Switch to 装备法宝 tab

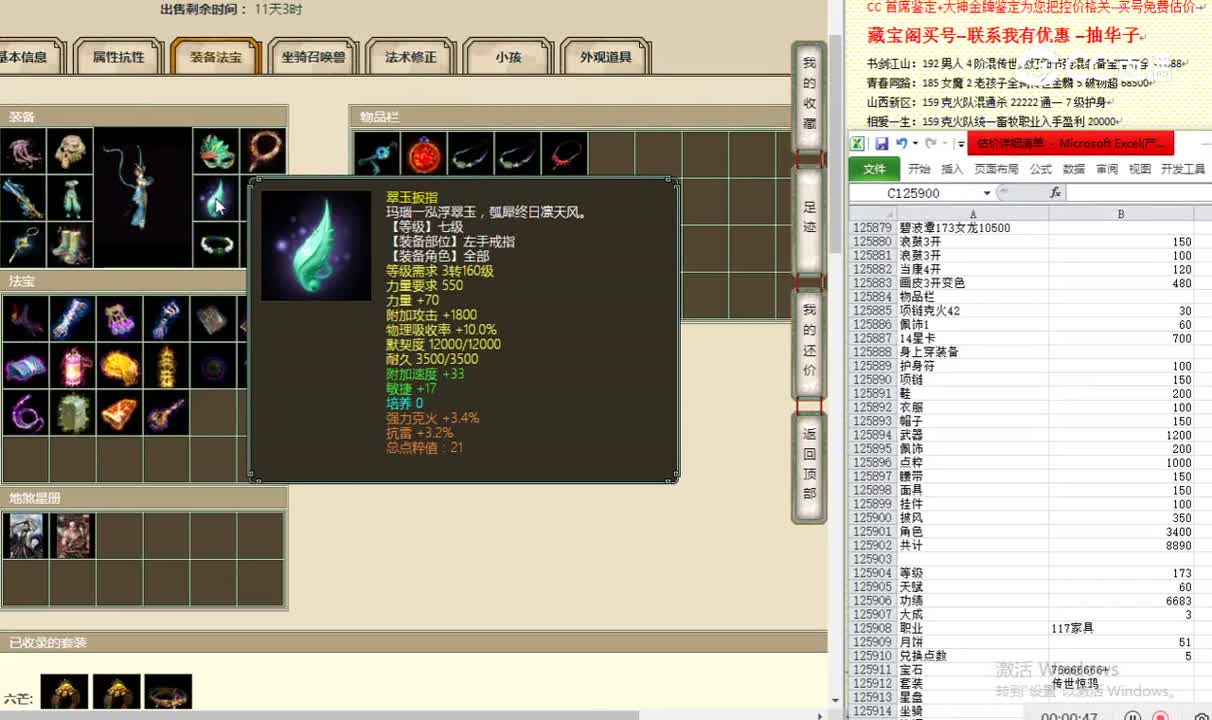coord(216,57)
